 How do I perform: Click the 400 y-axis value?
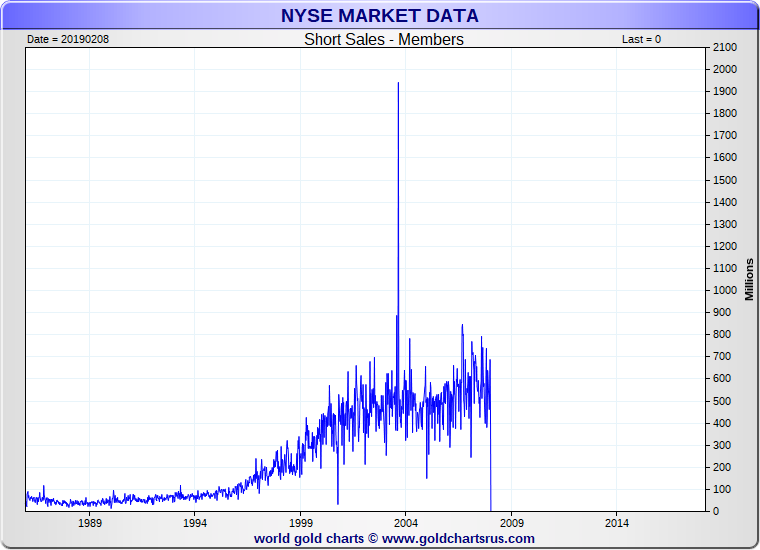tap(722, 423)
